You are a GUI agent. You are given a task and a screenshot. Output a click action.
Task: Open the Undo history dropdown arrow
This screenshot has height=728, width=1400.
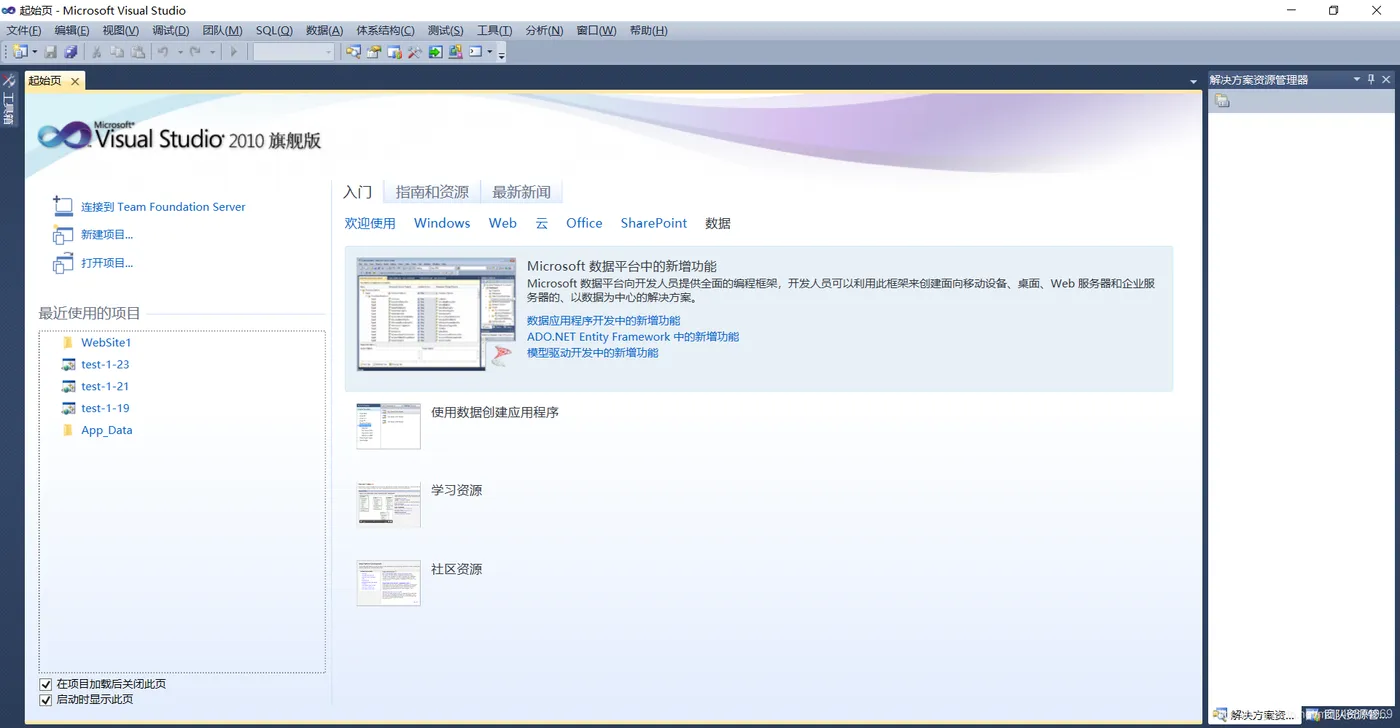[x=180, y=52]
